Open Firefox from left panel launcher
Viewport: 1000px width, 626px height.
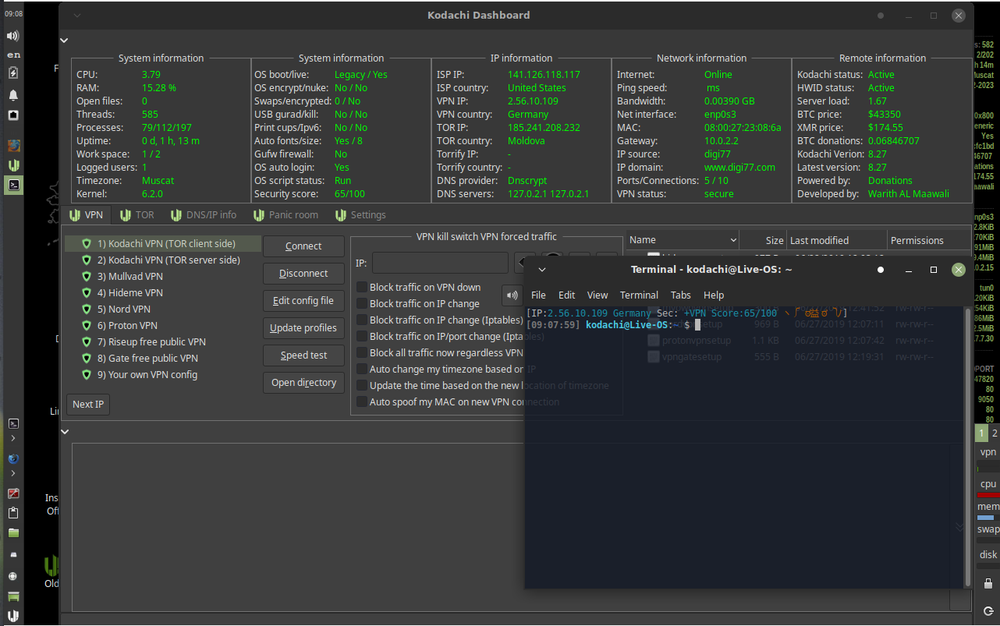tap(13, 459)
